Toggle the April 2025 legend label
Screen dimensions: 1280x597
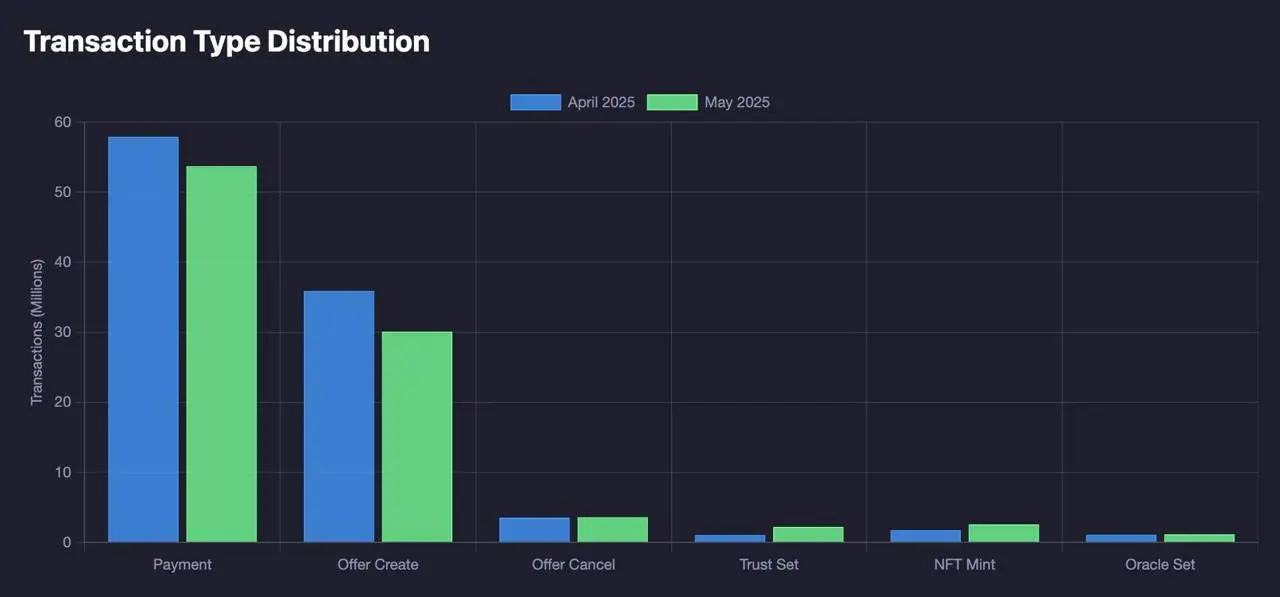[601, 102]
